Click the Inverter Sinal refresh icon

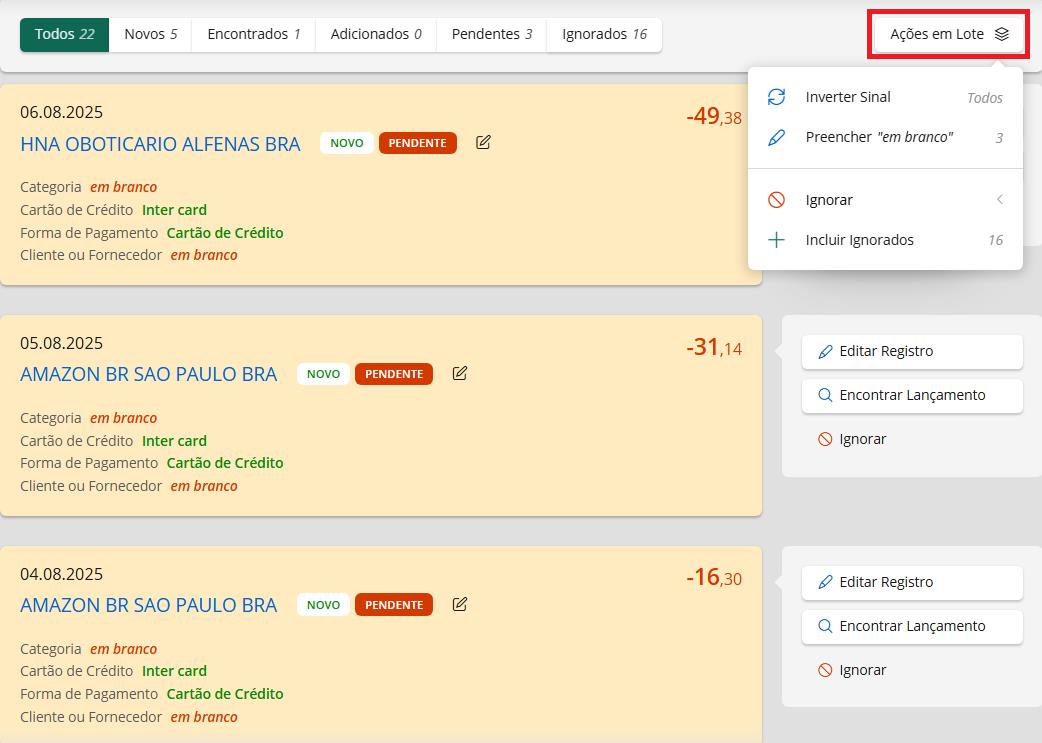click(x=776, y=97)
